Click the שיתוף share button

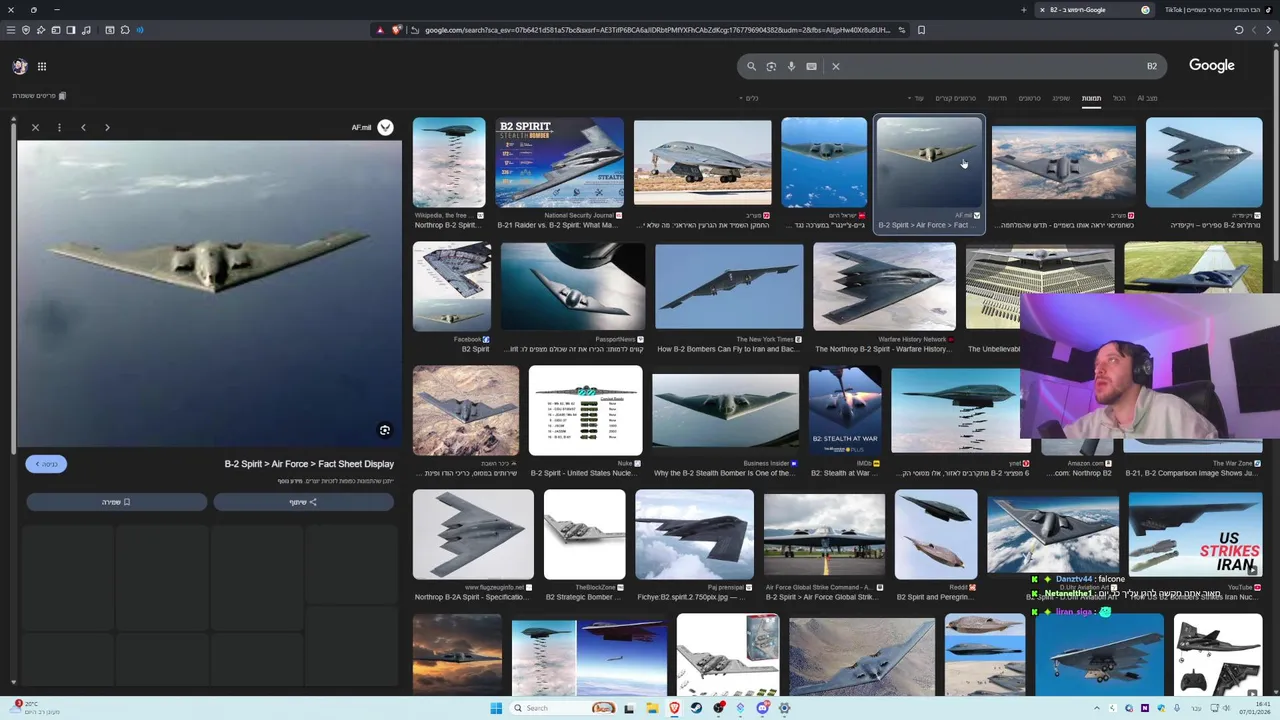point(303,502)
